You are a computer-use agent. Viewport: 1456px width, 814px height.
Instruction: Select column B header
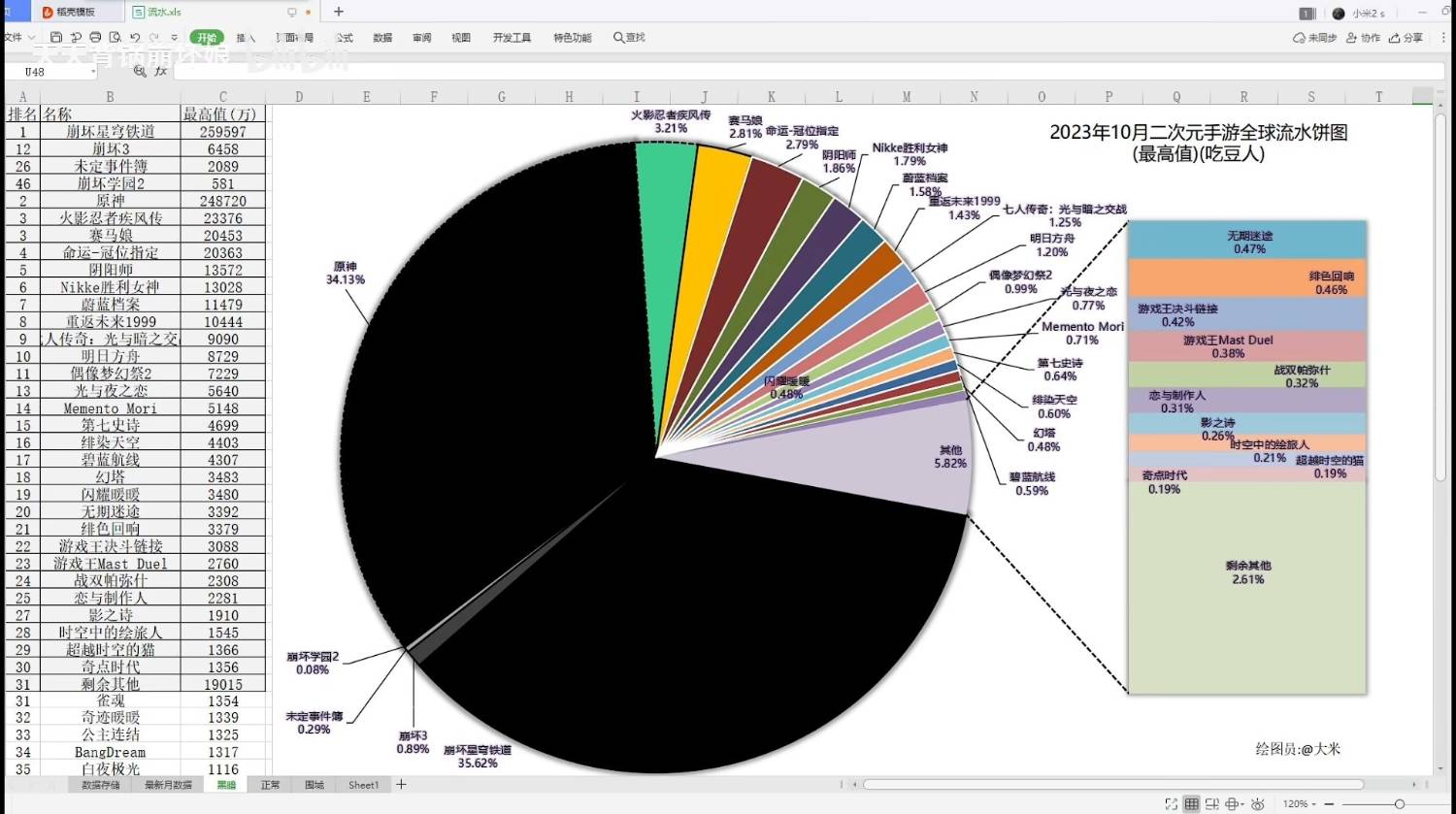click(x=110, y=97)
